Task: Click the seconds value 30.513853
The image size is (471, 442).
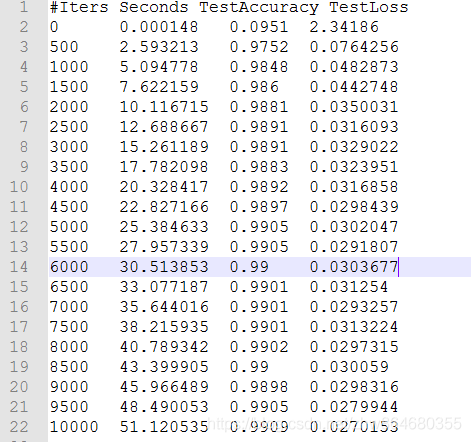Action: (x=164, y=267)
